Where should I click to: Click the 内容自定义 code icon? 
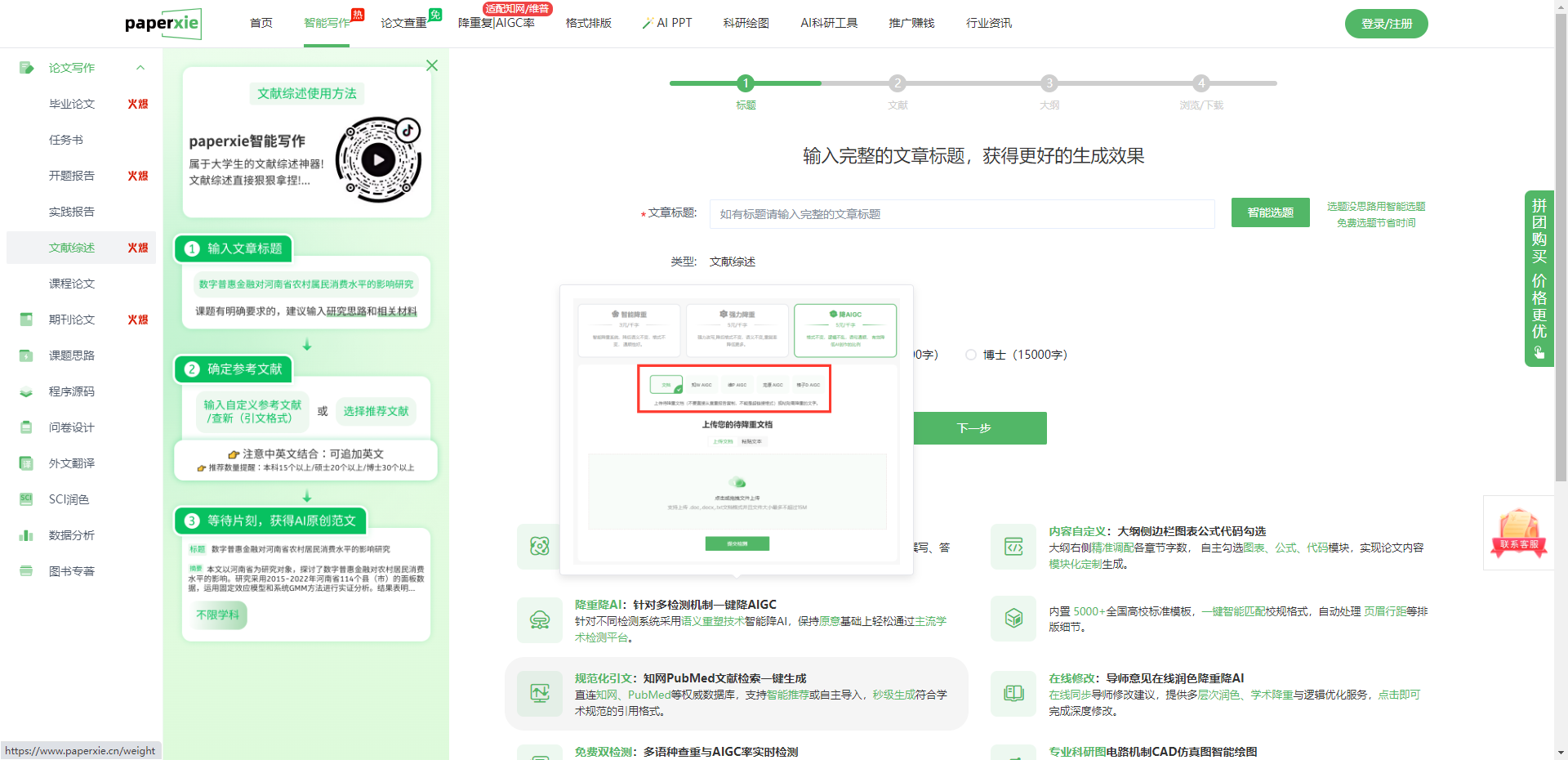[x=1013, y=547]
